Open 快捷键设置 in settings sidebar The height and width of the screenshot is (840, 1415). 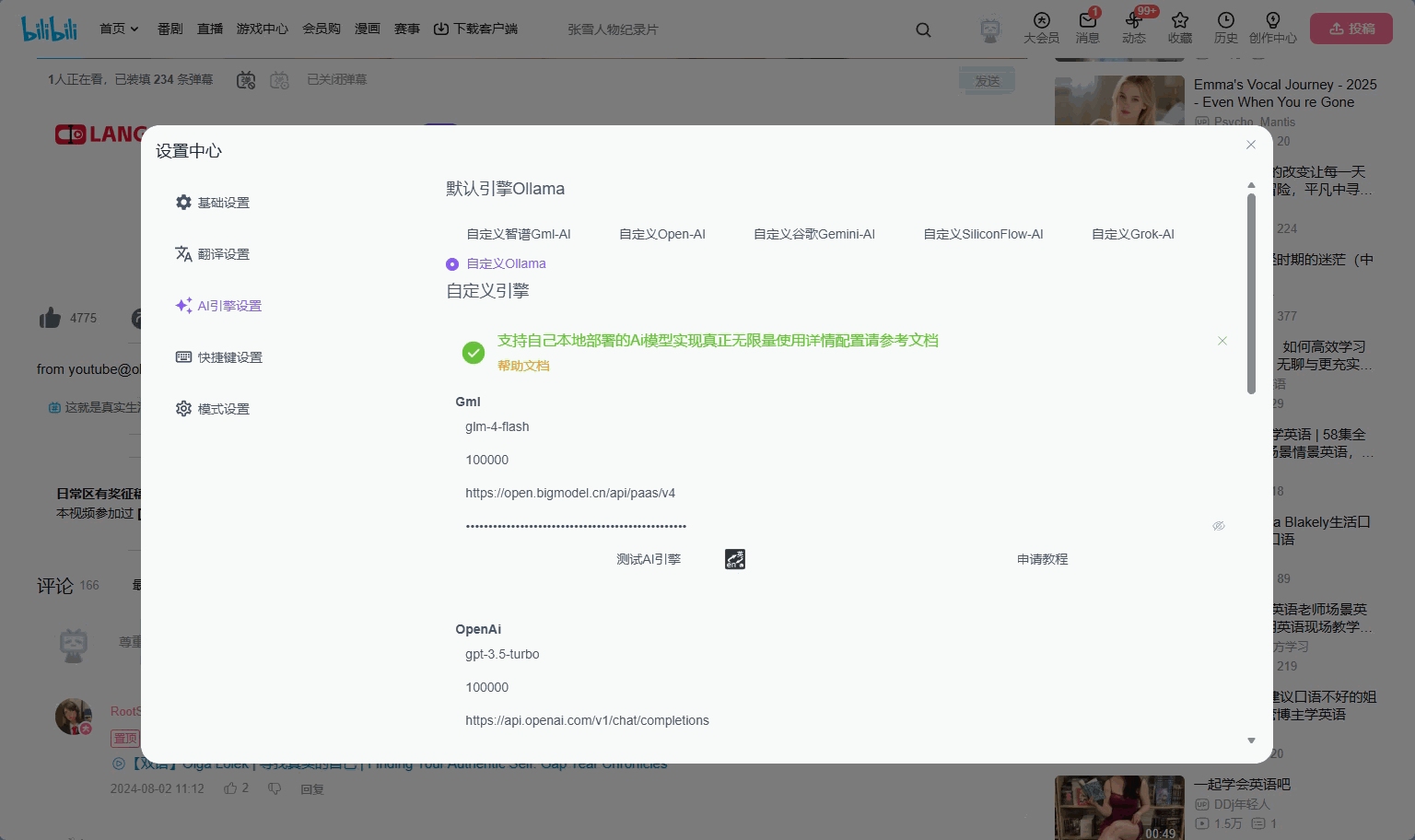click(219, 357)
